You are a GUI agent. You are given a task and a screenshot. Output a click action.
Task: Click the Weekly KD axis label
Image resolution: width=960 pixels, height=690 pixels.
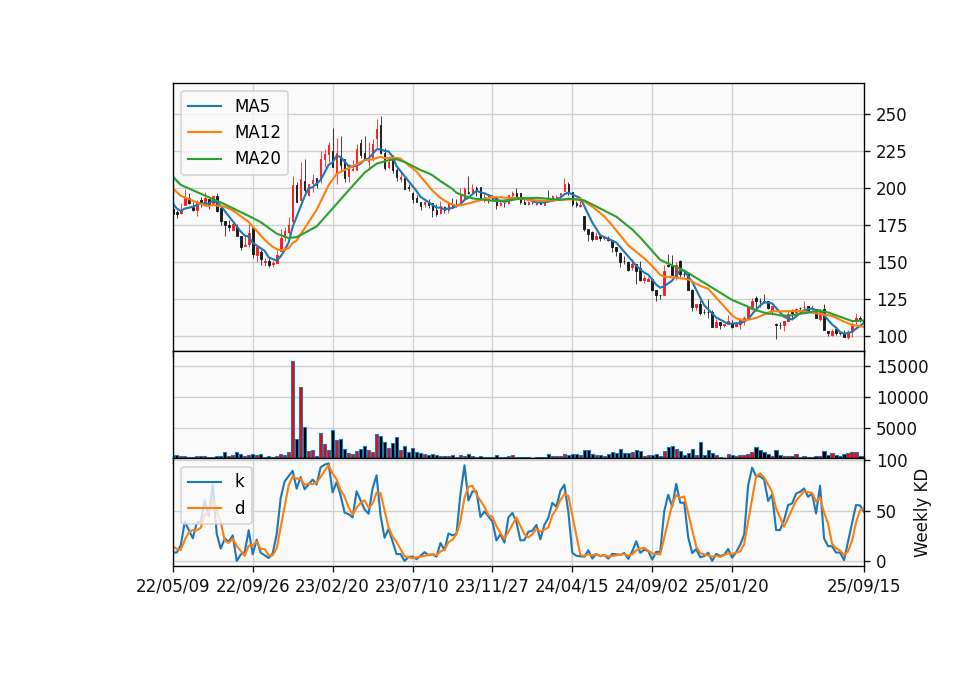pos(920,514)
